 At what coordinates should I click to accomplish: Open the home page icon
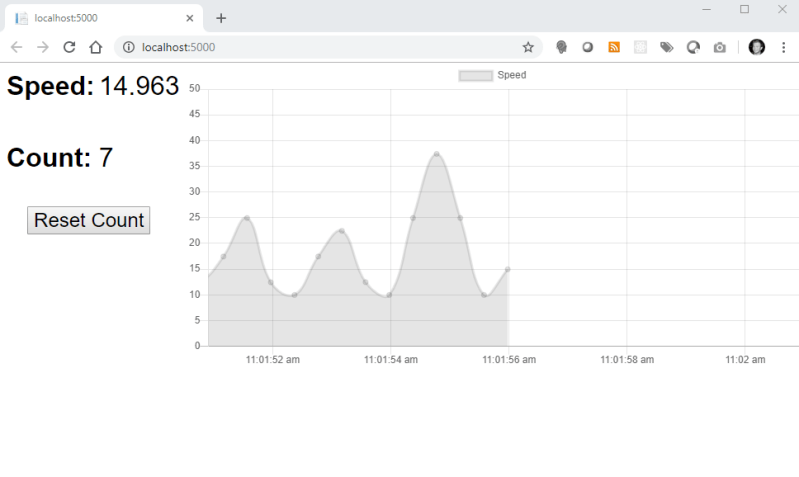pos(96,47)
